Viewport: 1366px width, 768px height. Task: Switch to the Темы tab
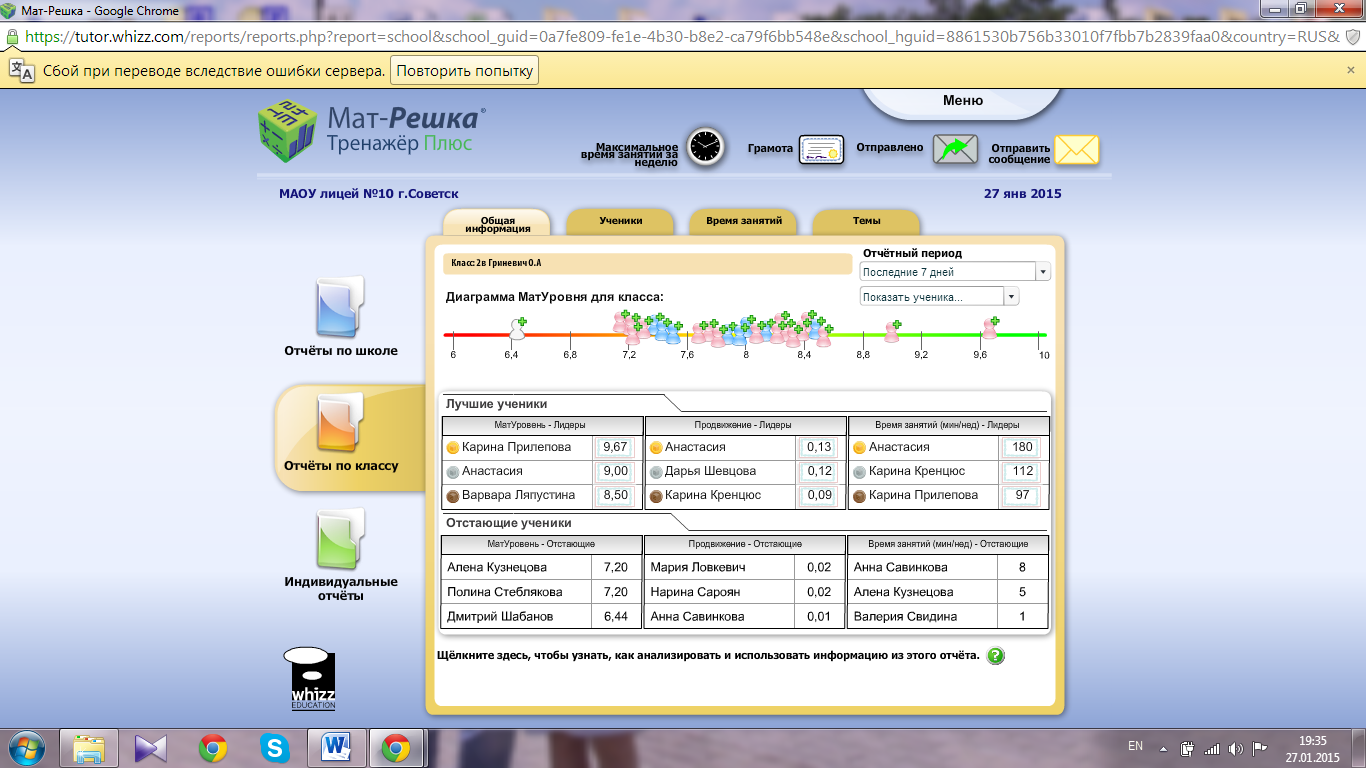(x=866, y=221)
